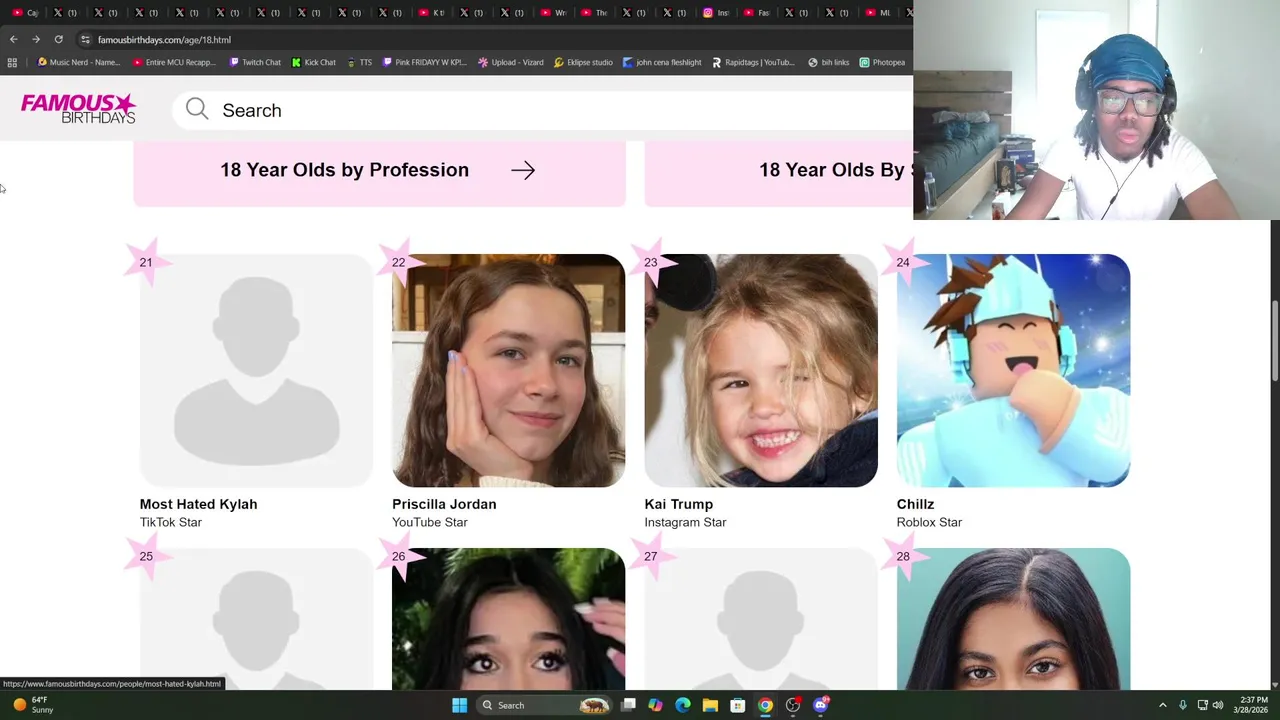Click the page vertical scrollbar thumb
The image size is (1280, 720).
tap(1275, 340)
